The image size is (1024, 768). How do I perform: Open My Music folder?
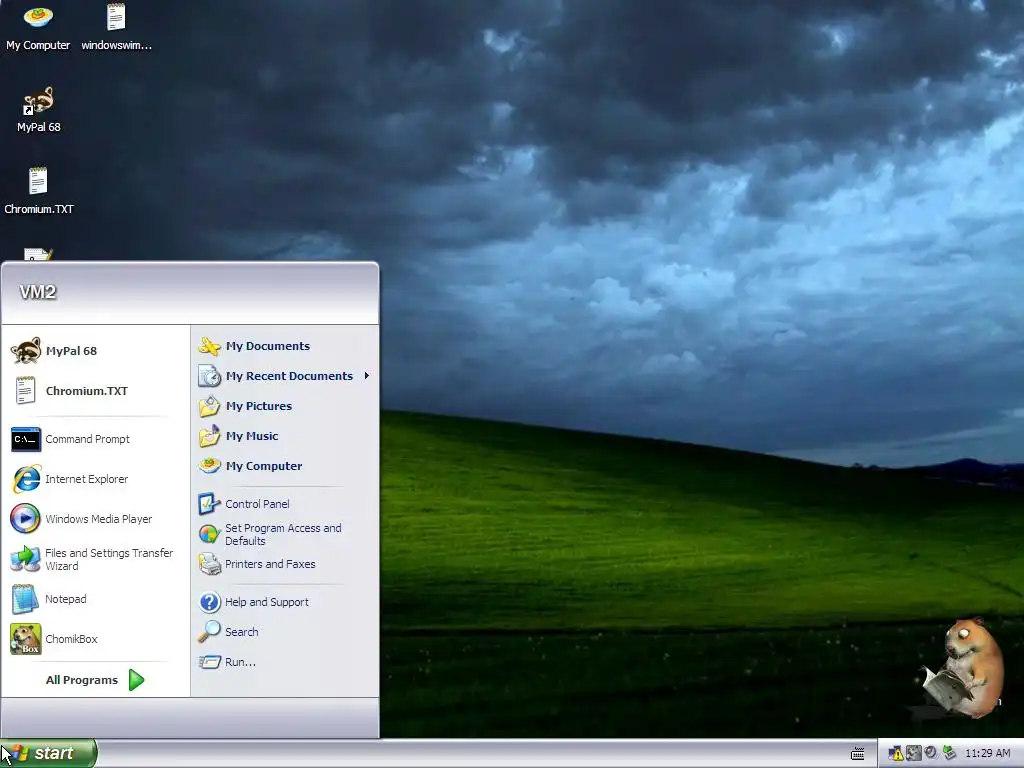click(285, 436)
